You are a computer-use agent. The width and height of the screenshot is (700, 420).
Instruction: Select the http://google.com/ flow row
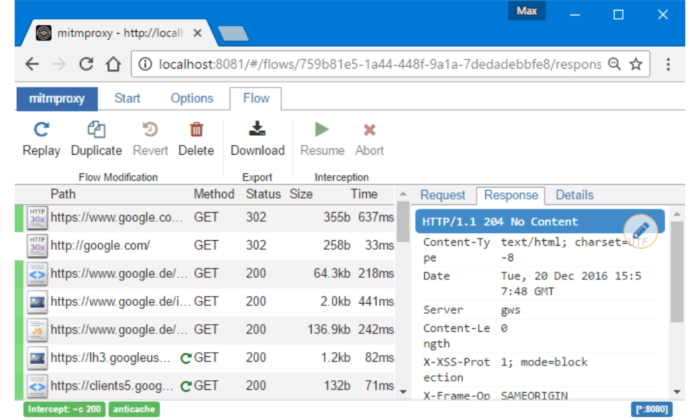coord(205,246)
